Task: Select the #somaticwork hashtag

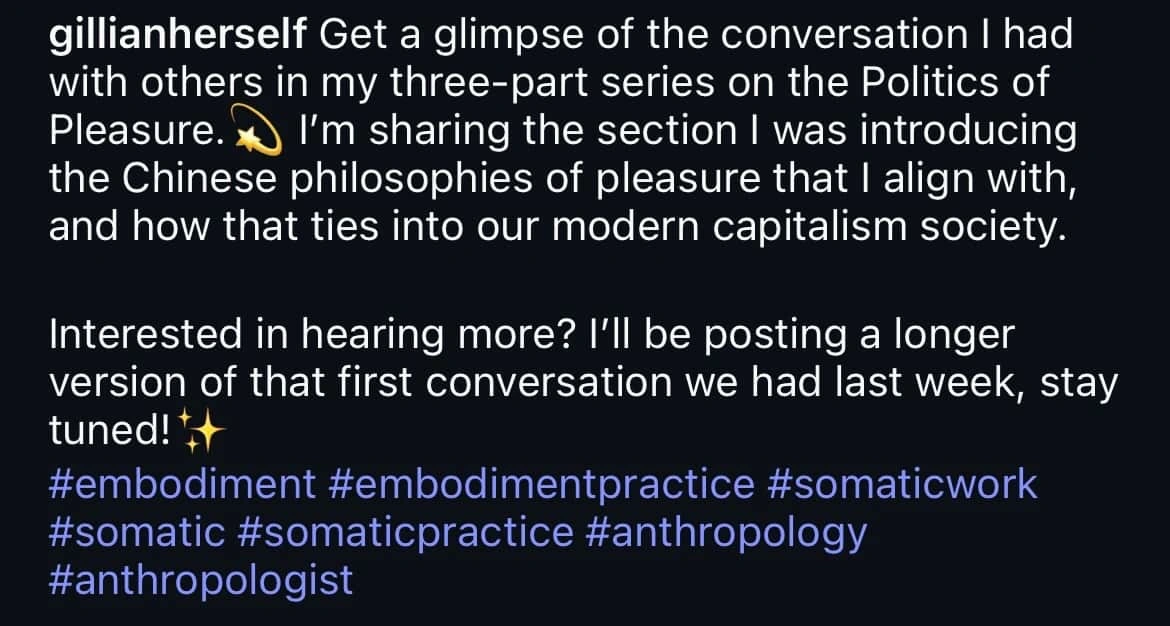Action: coord(901,484)
